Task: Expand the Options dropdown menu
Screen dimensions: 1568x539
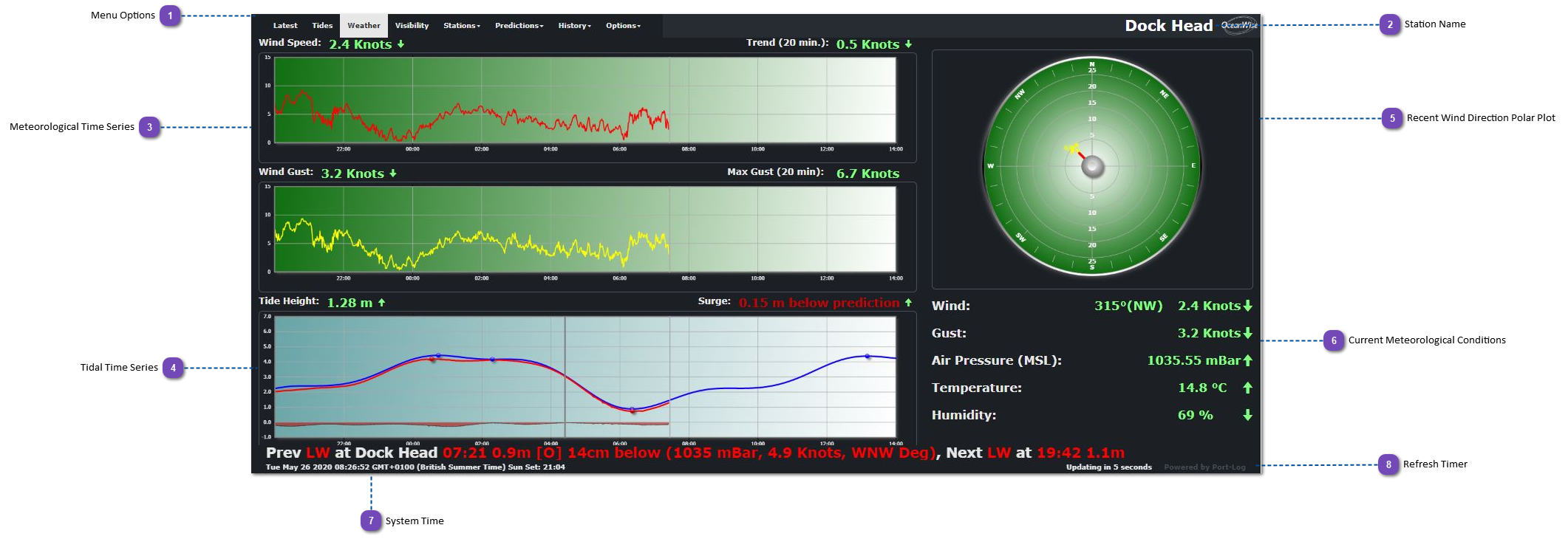Action: [x=623, y=26]
